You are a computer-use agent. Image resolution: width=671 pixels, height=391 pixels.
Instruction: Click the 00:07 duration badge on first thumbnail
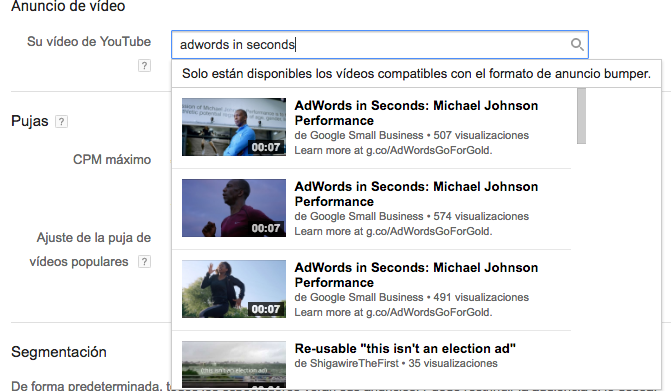click(266, 147)
